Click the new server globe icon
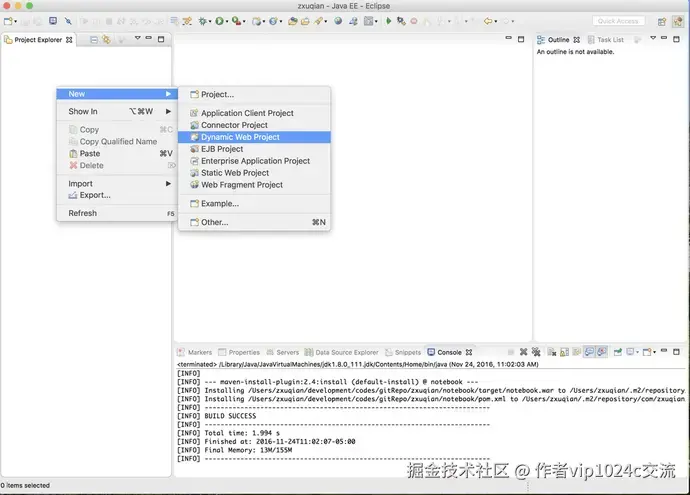The width and height of the screenshot is (690, 495). (256, 21)
